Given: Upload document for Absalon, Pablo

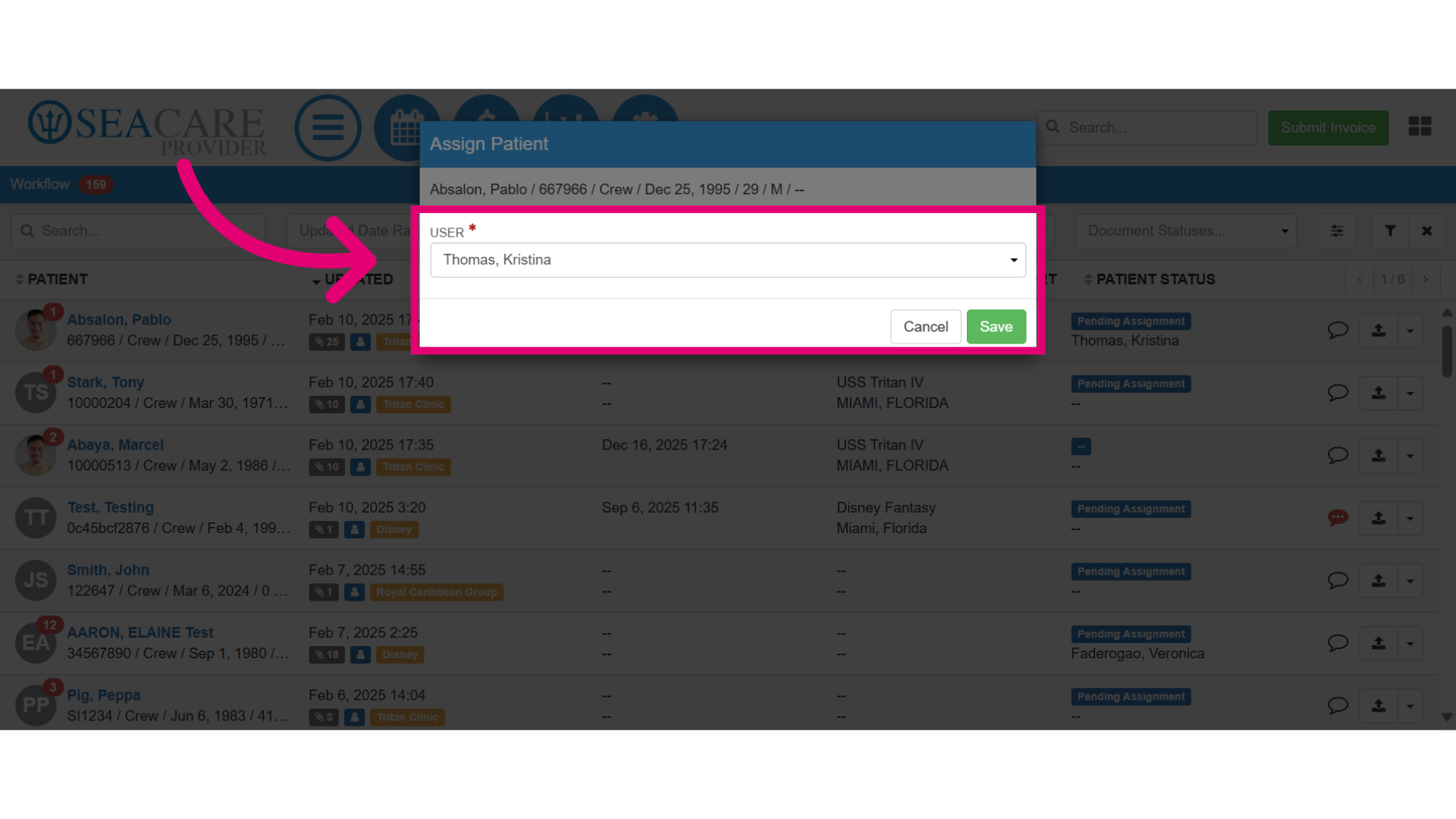Looking at the screenshot, I should (1378, 331).
